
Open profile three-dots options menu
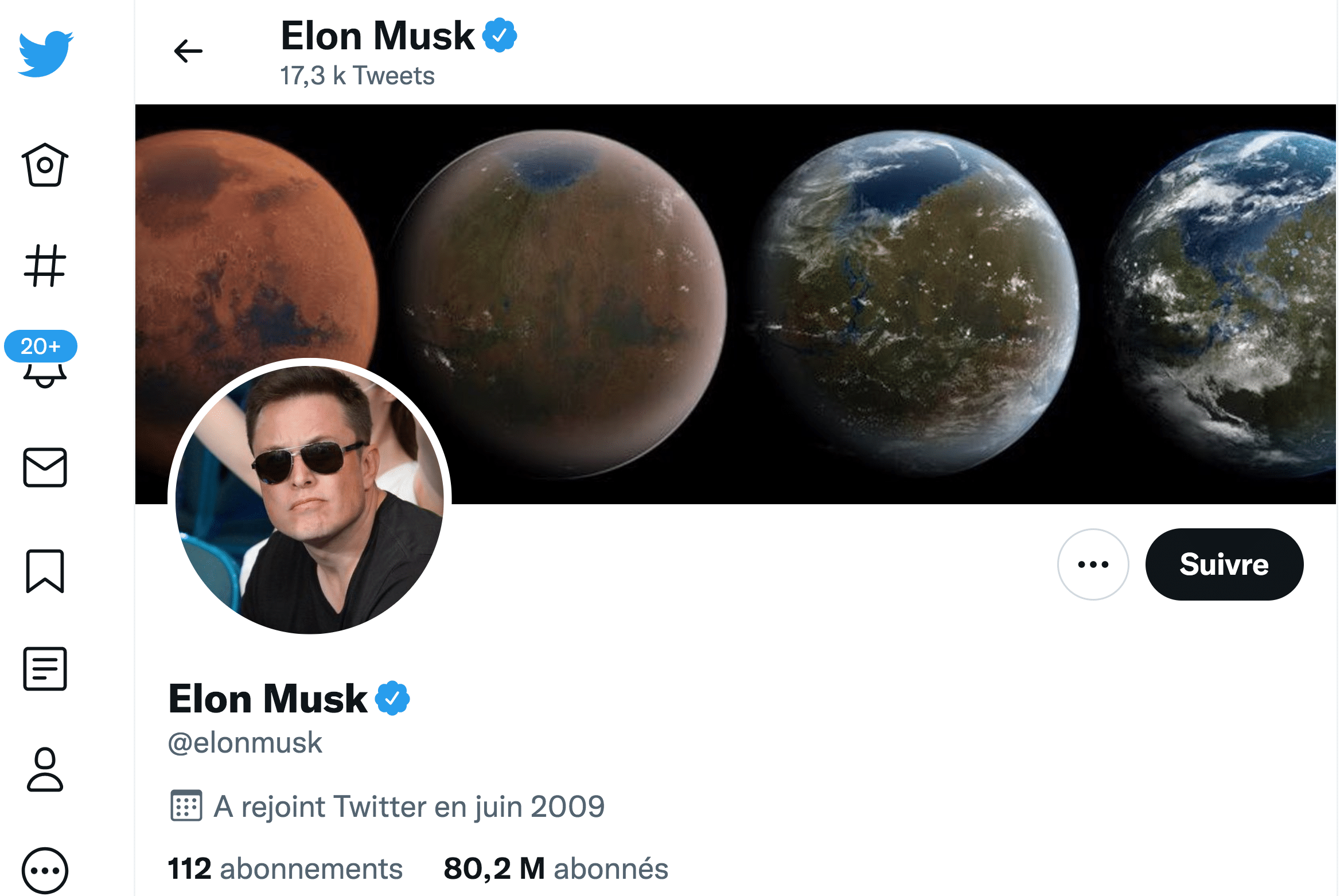(1093, 564)
